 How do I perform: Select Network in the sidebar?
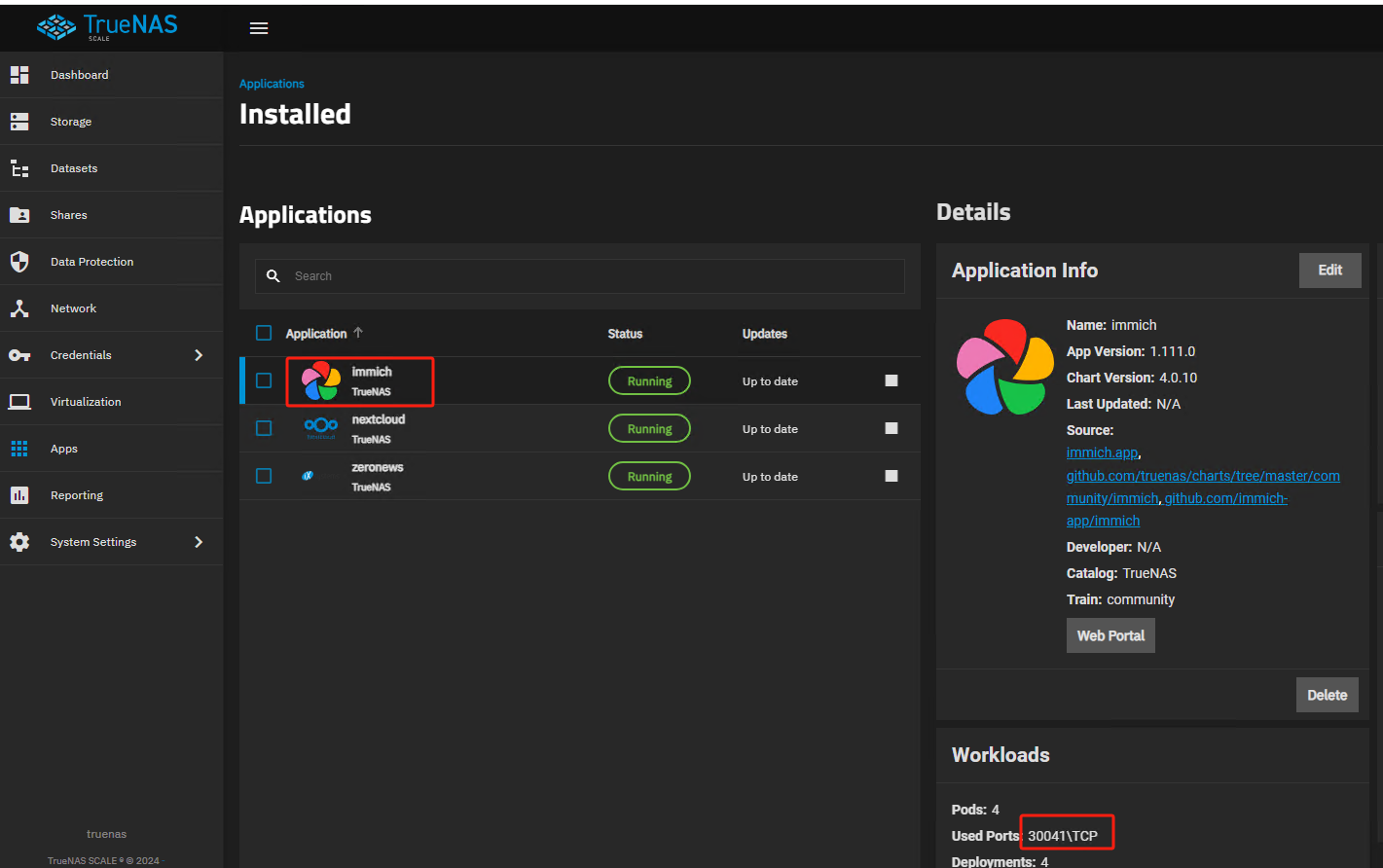click(x=111, y=308)
